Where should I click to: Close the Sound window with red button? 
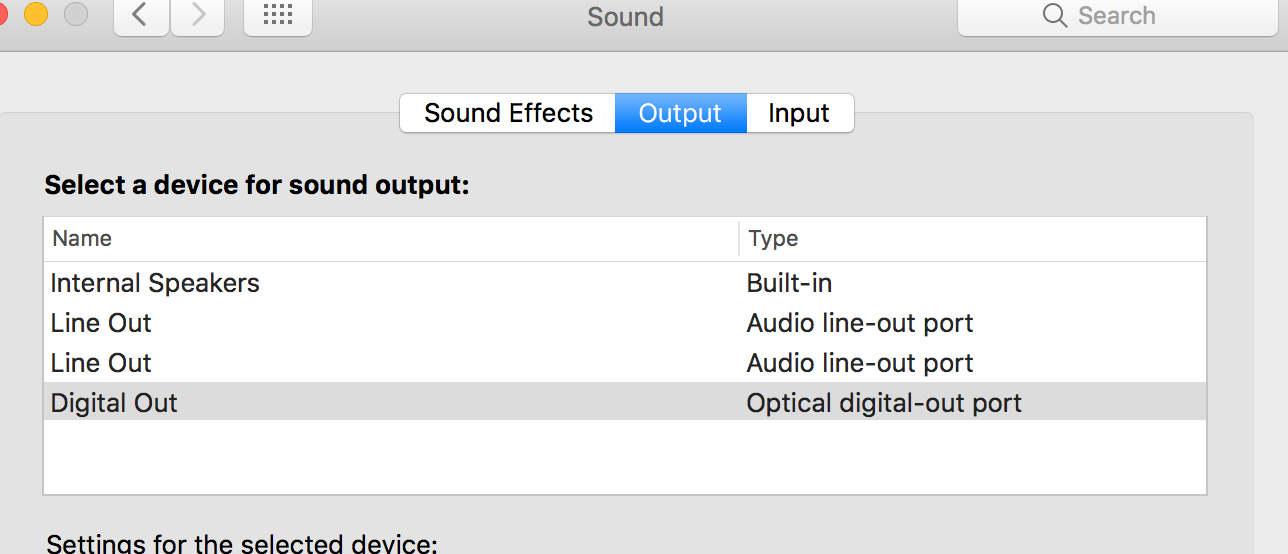click(x=3, y=12)
